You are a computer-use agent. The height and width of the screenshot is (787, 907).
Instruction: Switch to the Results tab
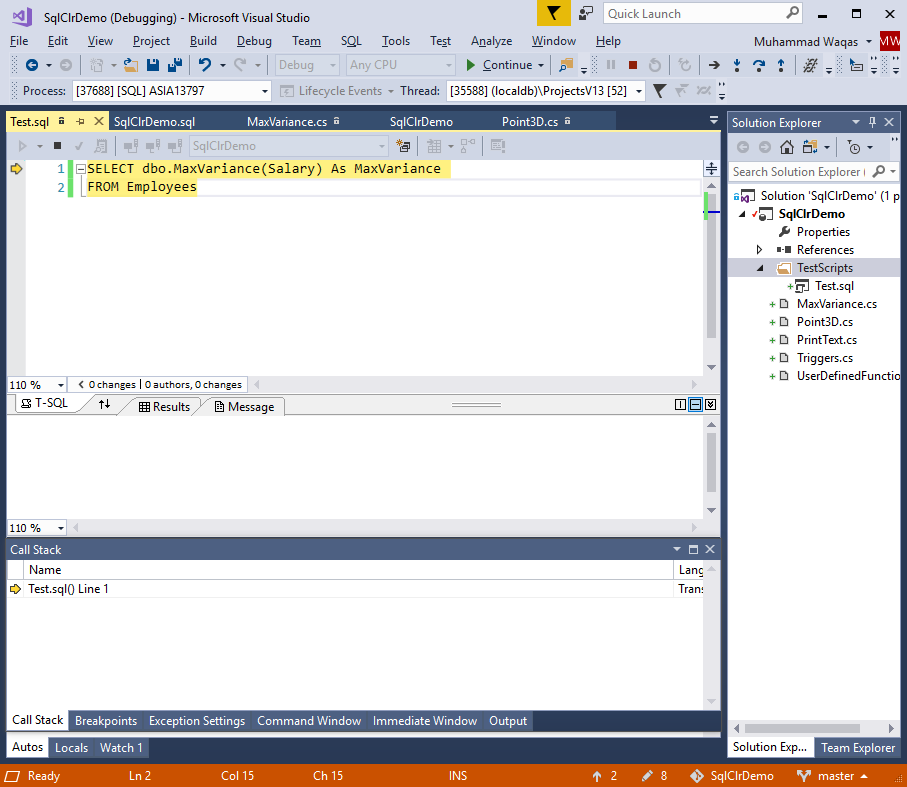click(164, 407)
